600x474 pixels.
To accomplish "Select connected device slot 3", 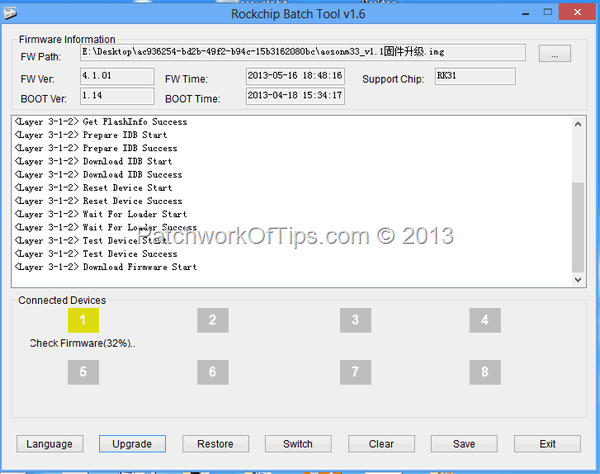I will pyautogui.click(x=355, y=320).
